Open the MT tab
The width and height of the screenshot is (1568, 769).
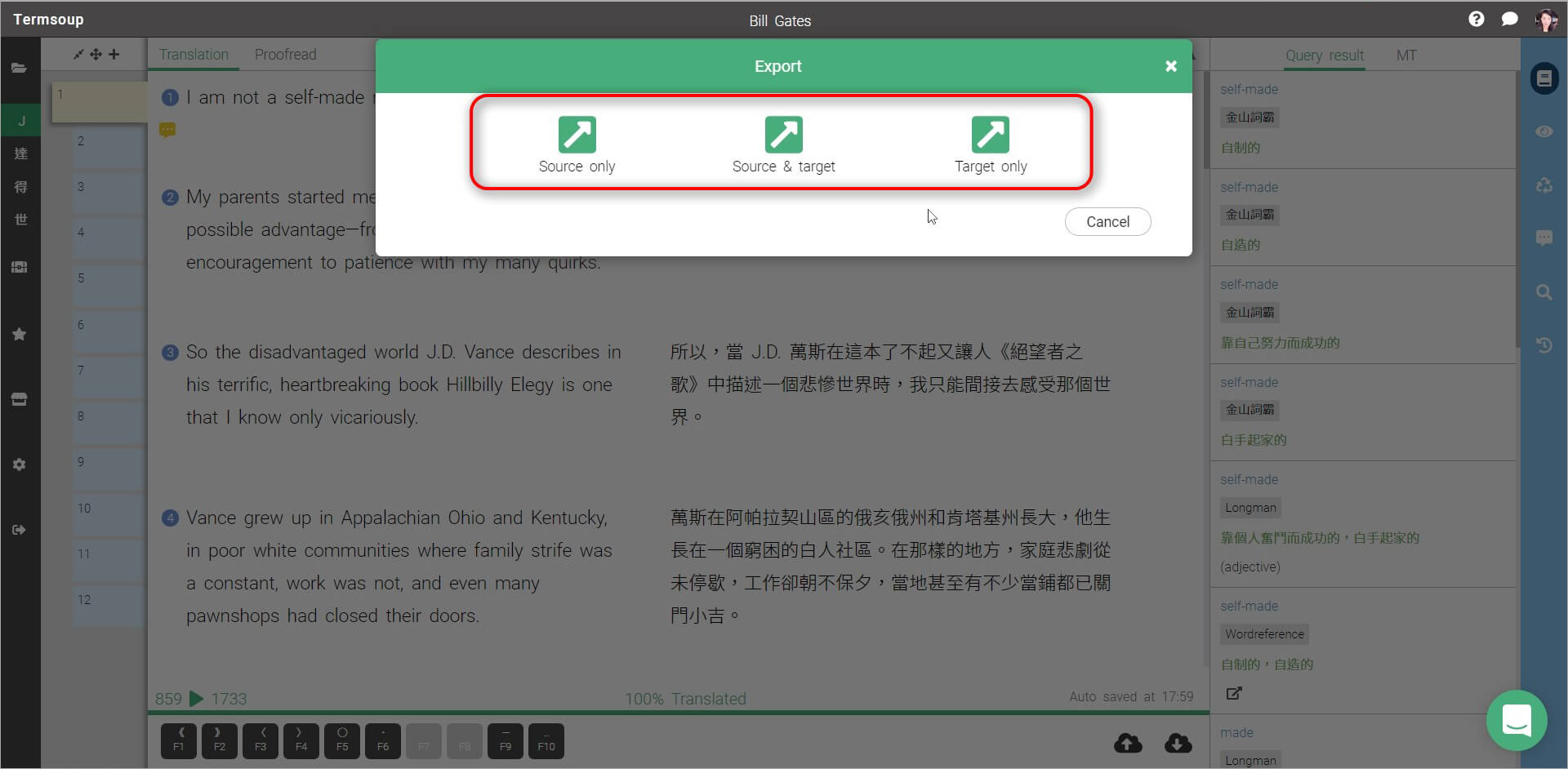point(1405,56)
